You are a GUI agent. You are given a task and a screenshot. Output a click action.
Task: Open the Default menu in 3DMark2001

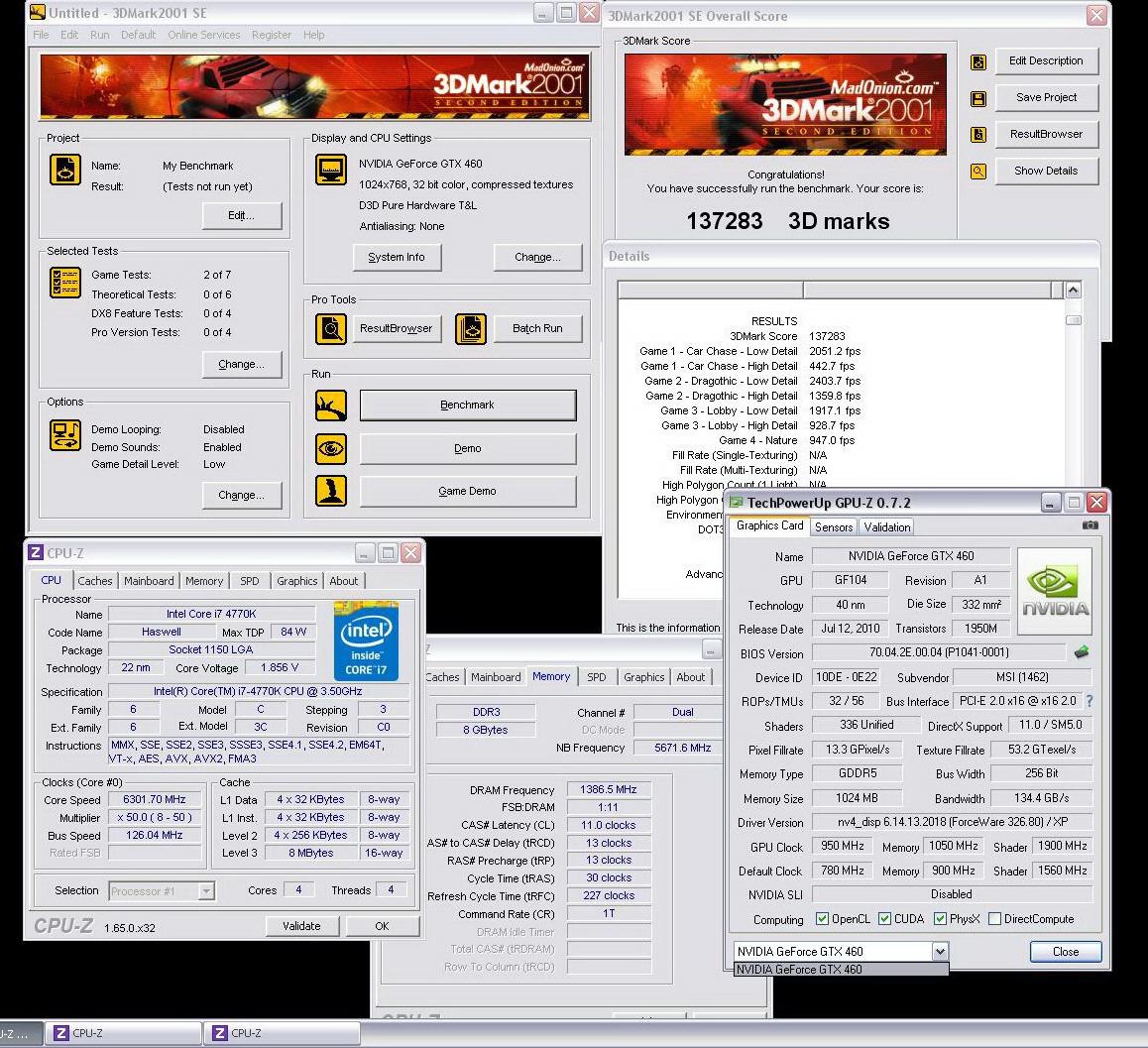pos(138,35)
